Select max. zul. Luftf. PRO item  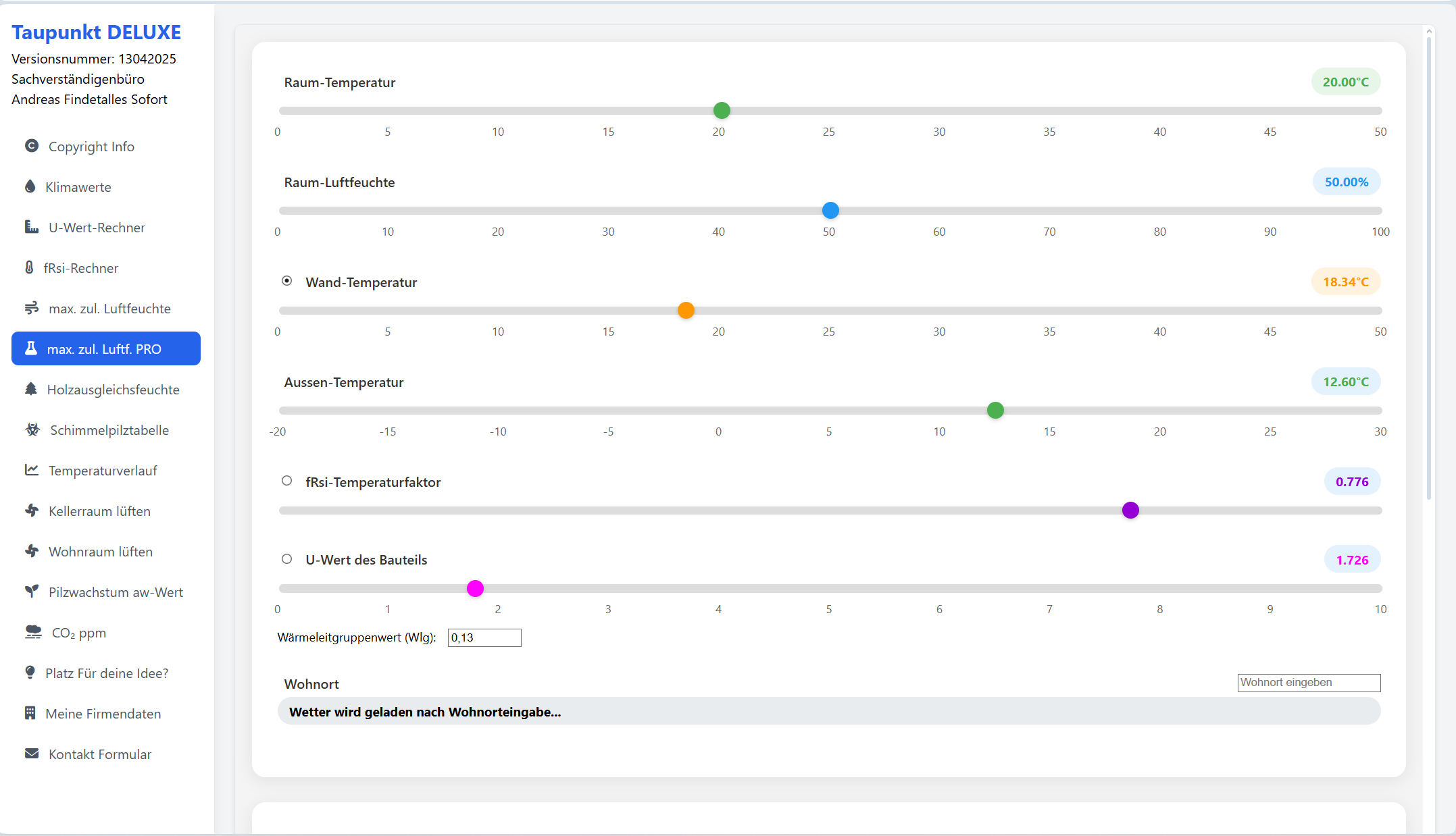(106, 348)
